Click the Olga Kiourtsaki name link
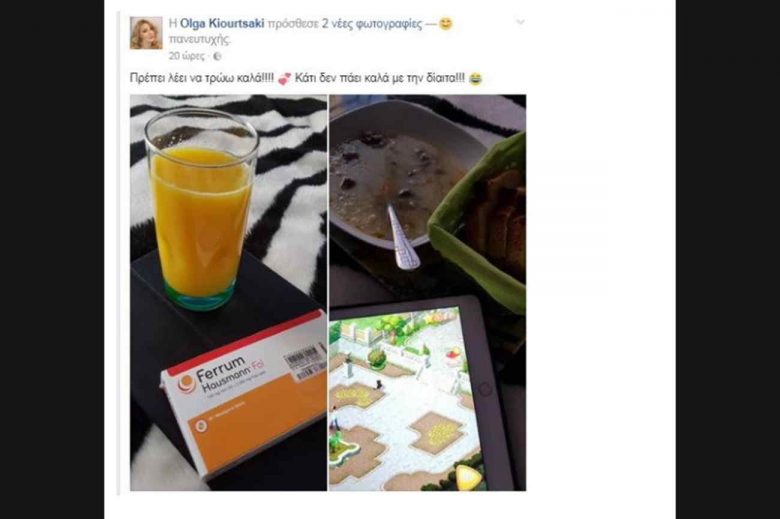Viewport: 780px width, 519px height. [x=222, y=23]
